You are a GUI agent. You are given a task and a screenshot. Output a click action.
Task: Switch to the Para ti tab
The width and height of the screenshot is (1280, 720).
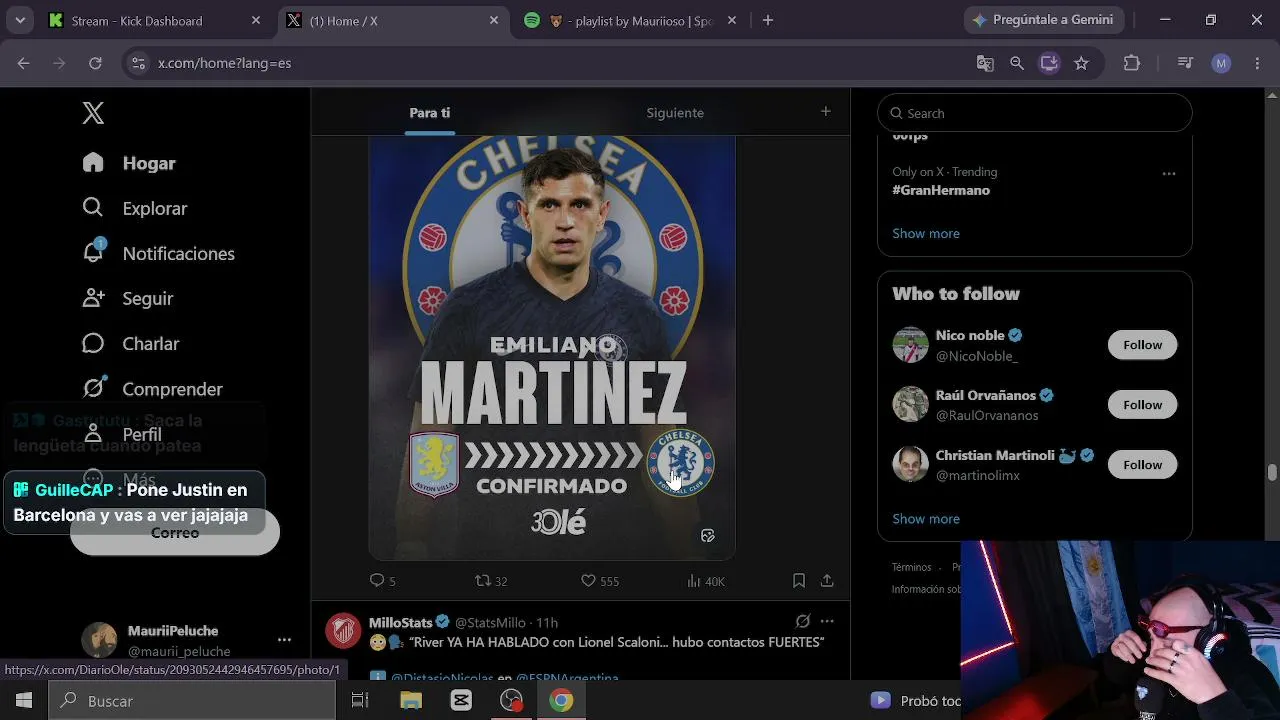(430, 113)
